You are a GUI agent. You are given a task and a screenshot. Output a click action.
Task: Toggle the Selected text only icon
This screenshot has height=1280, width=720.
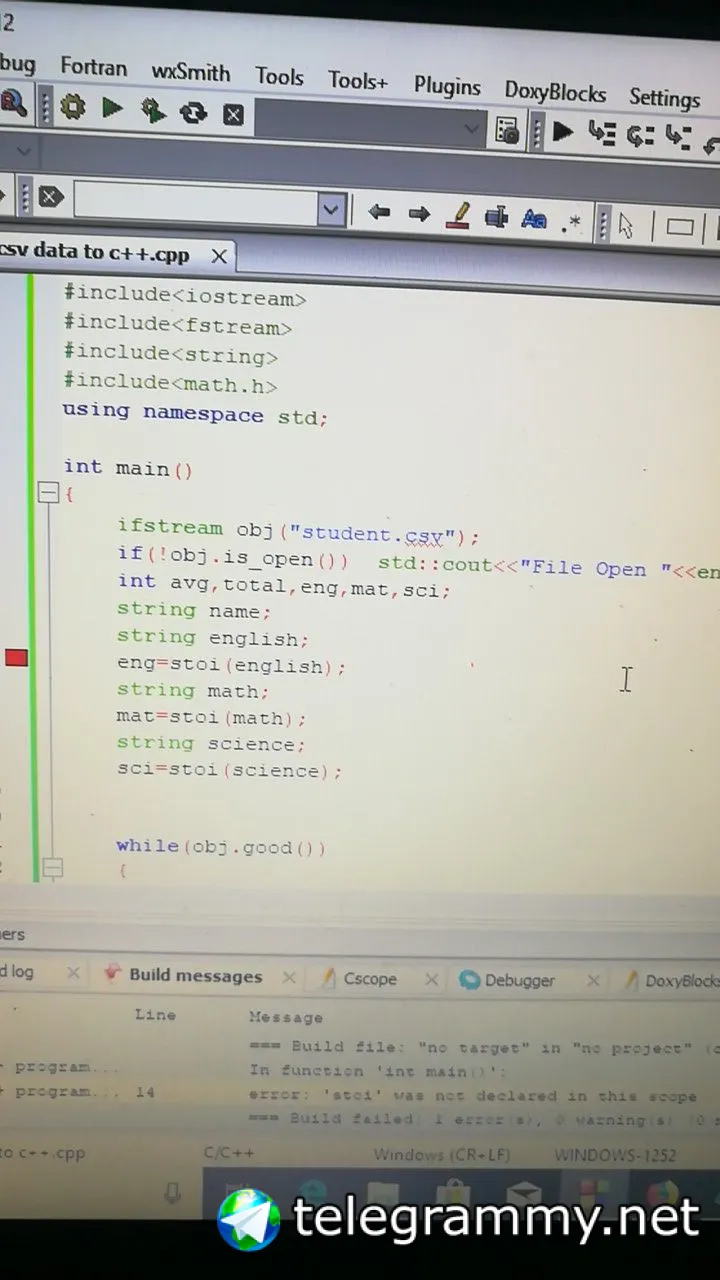pyautogui.click(x=496, y=217)
